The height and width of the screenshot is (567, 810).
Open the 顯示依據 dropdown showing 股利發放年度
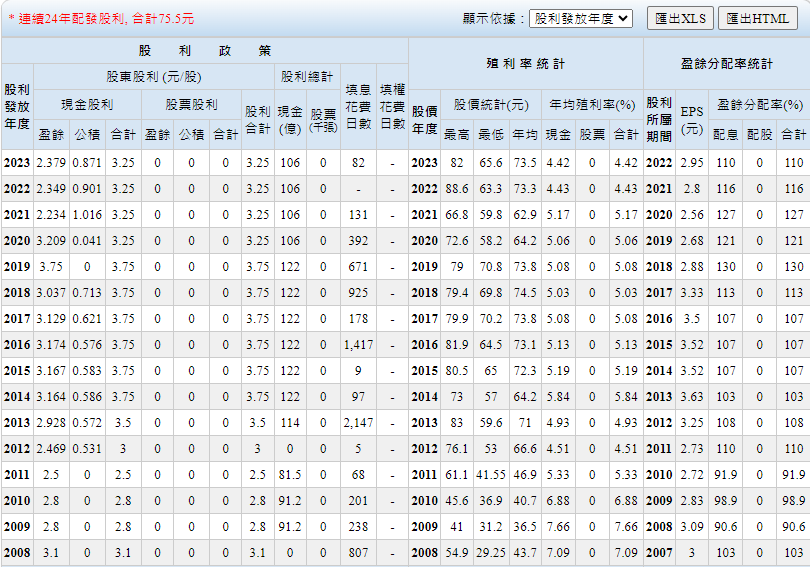click(x=580, y=18)
